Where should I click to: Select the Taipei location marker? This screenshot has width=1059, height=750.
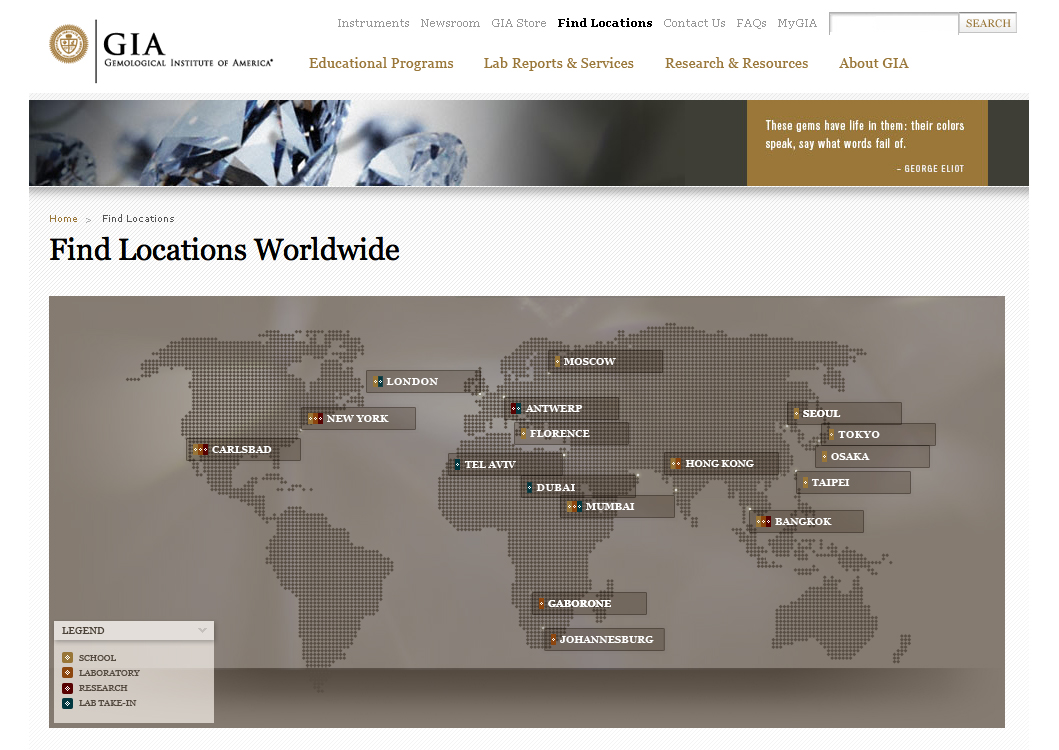854,482
